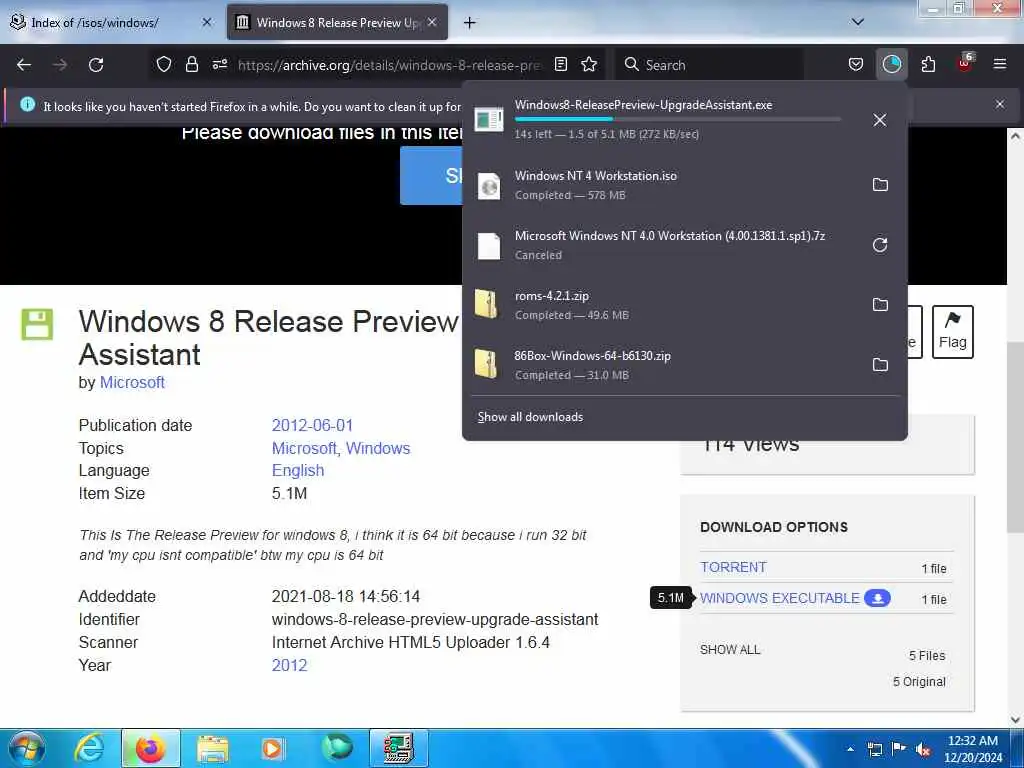1024x768 pixels.
Task: Open publication date 2012-06-01 link
Action: (312, 425)
